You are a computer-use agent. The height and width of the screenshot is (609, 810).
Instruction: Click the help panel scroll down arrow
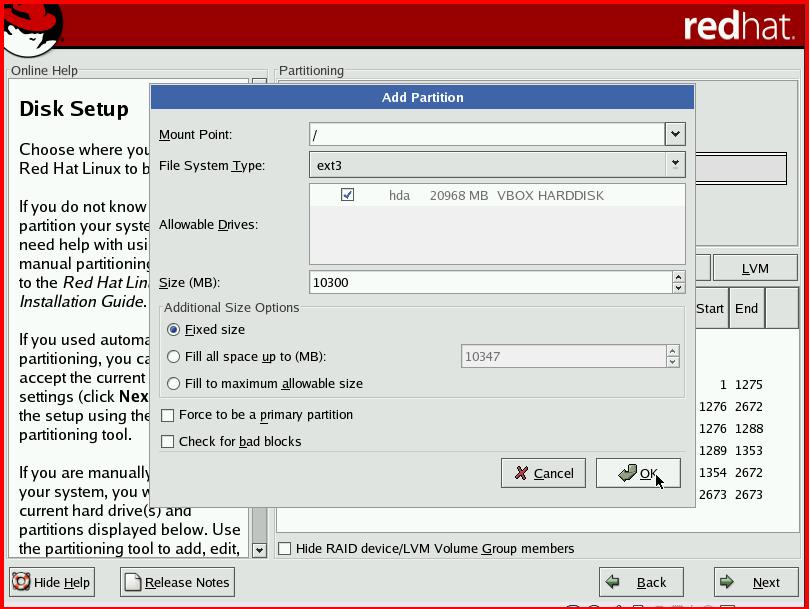tap(259, 550)
